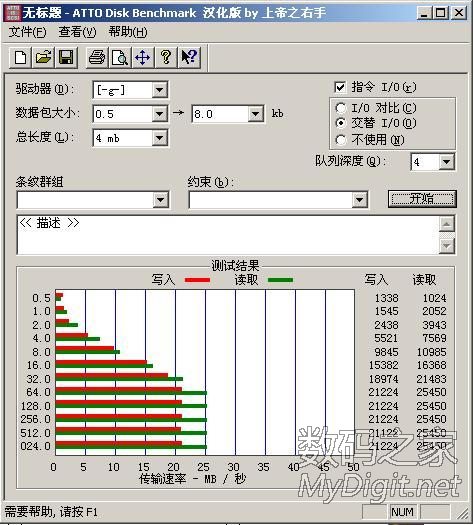
Task: Expand the starting packet size 0.5 dropdown
Action: 160,114
